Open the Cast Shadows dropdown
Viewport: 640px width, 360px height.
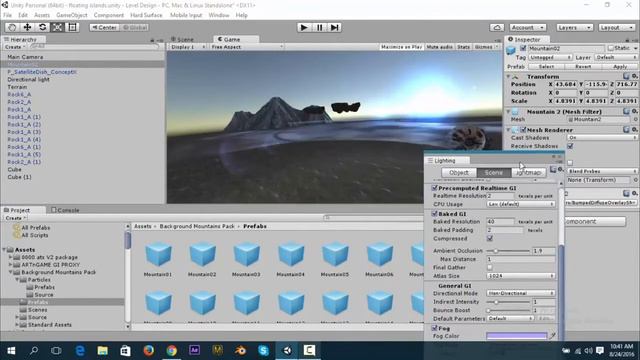602,138
